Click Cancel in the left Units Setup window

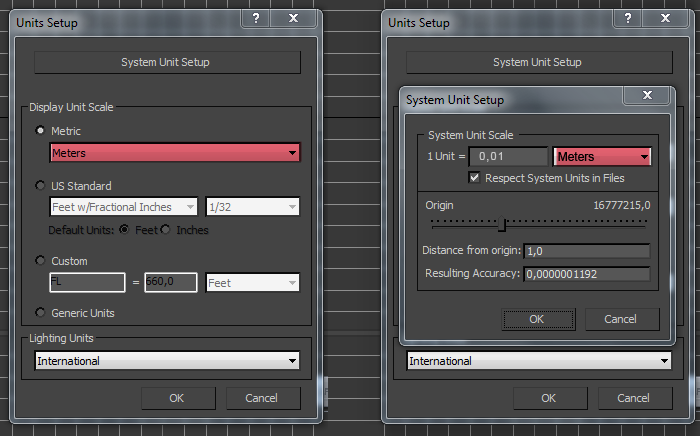coord(263,398)
